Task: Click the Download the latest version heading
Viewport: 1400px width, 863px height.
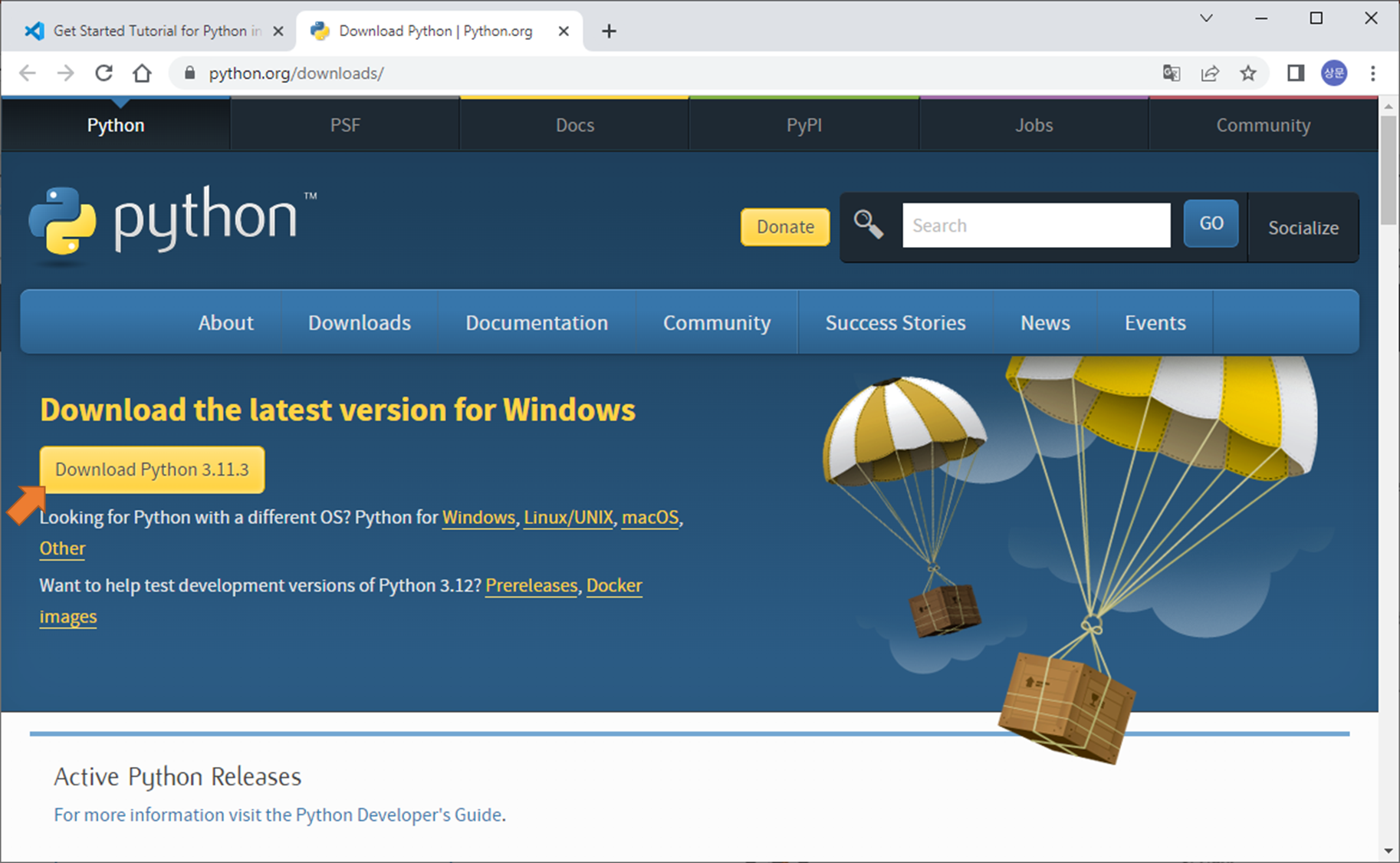Action: click(337, 410)
